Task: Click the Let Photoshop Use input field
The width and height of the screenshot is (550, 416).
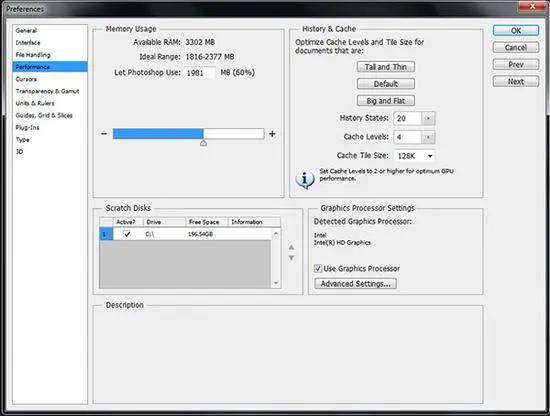Action: click(200, 73)
